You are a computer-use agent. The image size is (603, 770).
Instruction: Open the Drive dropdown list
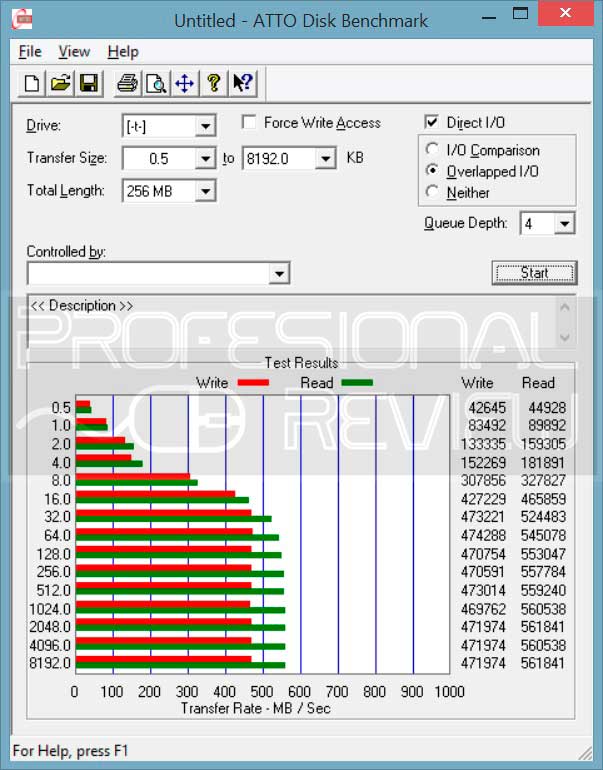(x=205, y=127)
